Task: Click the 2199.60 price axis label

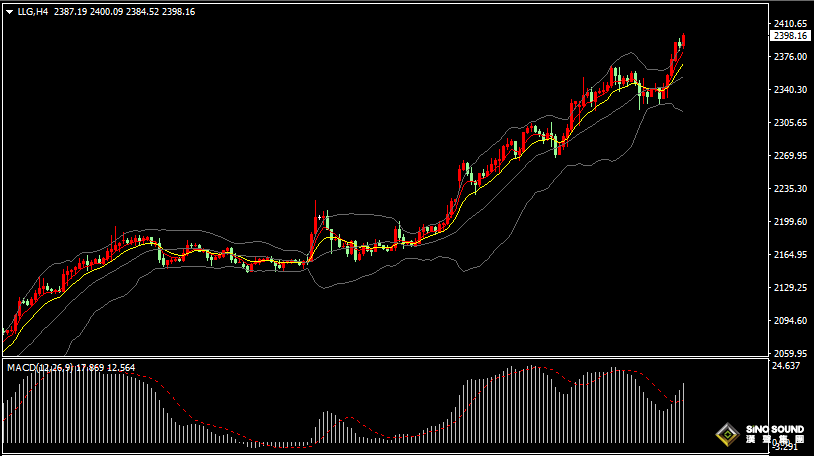Action: click(x=790, y=222)
